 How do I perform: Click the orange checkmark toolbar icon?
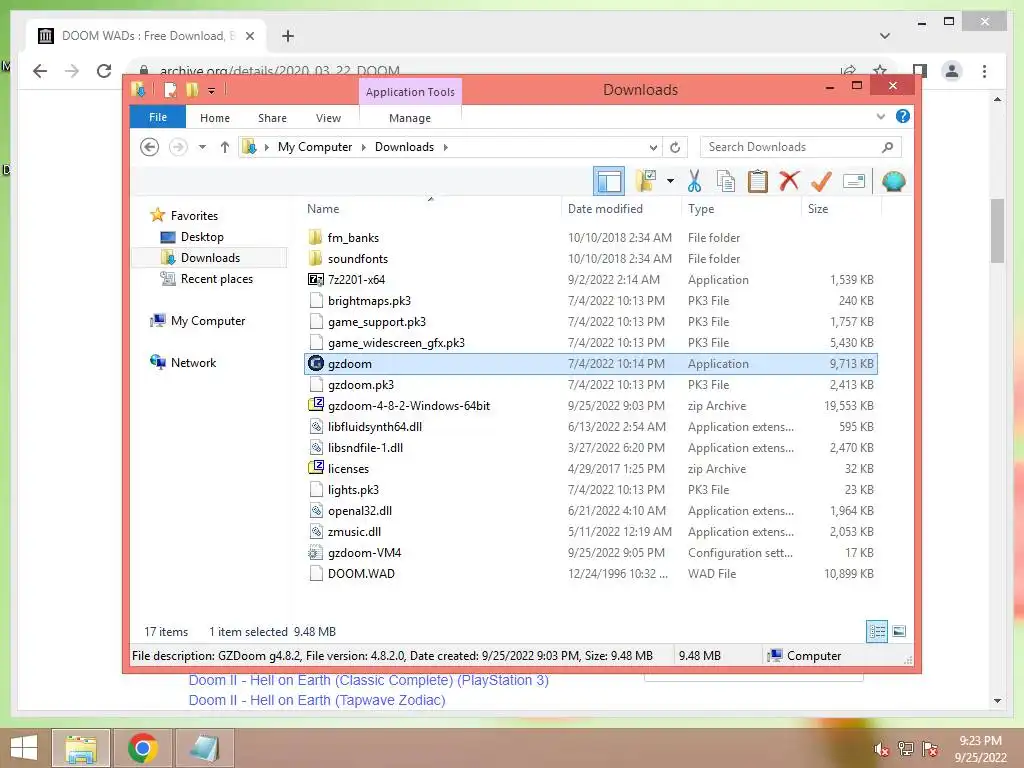tap(821, 181)
